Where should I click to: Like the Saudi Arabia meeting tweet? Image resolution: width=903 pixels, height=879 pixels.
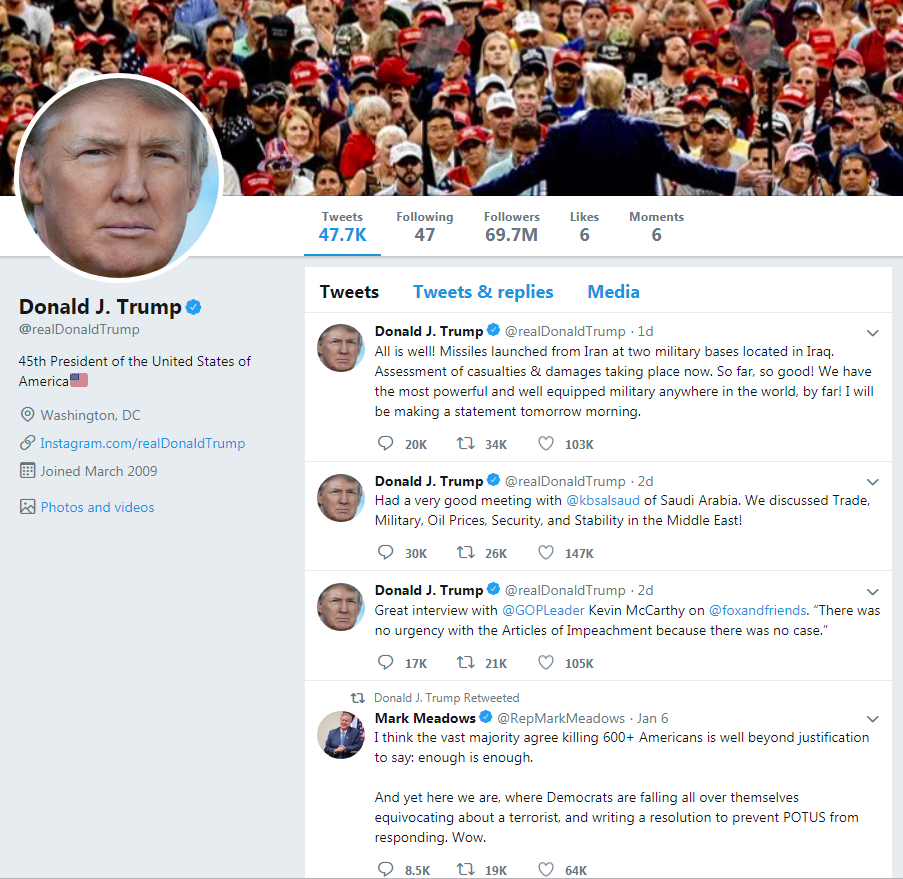click(545, 552)
